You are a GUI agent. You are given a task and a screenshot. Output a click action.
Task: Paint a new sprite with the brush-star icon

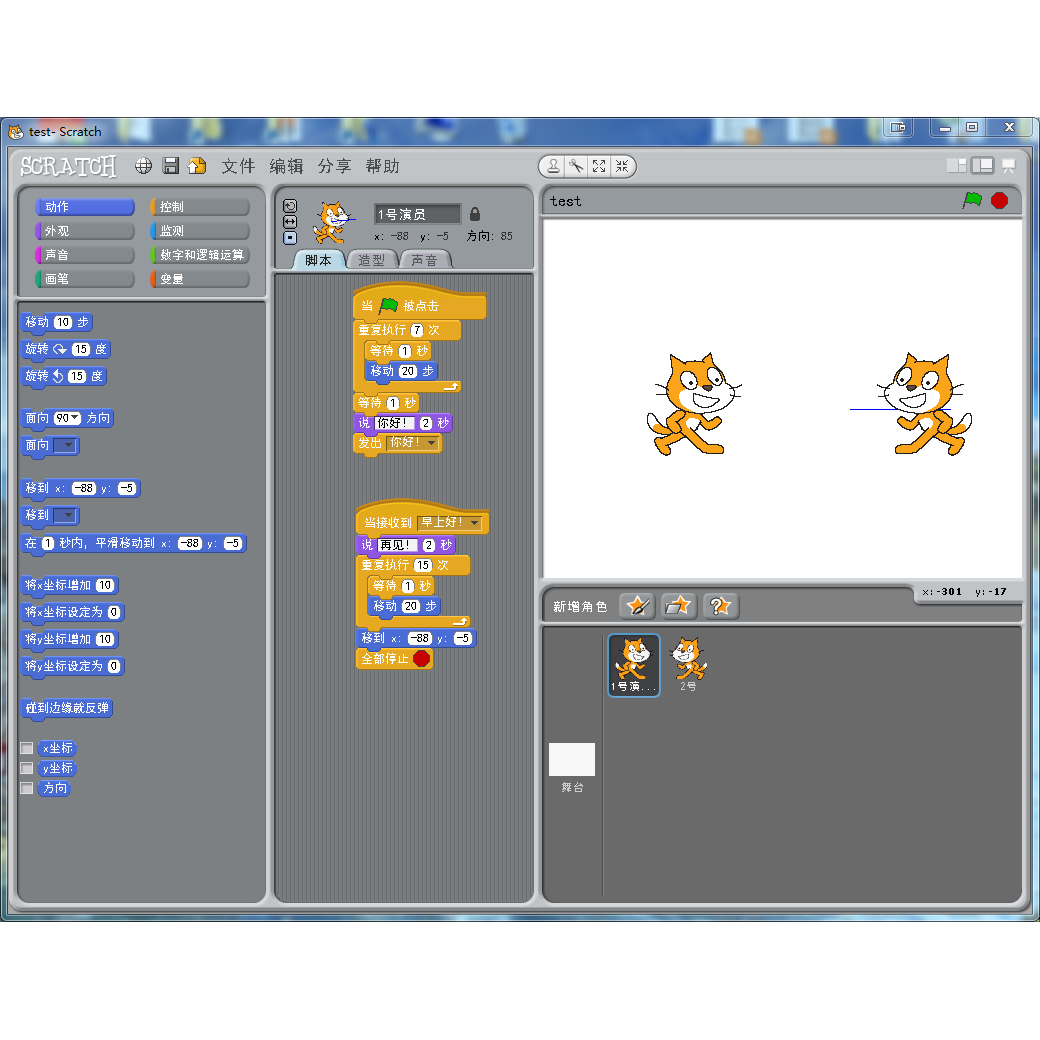(637, 606)
